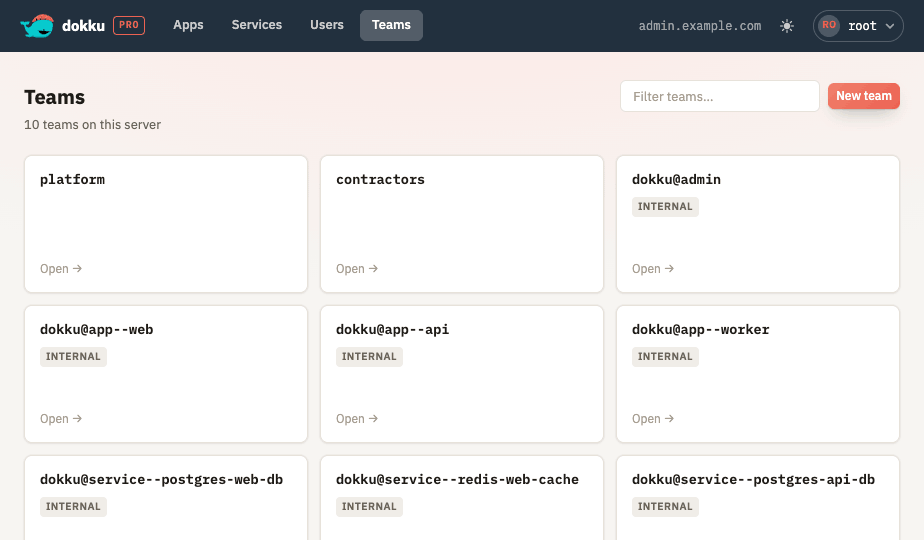Open the Users tab
Screen dimensions: 924x540
click(x=327, y=25)
